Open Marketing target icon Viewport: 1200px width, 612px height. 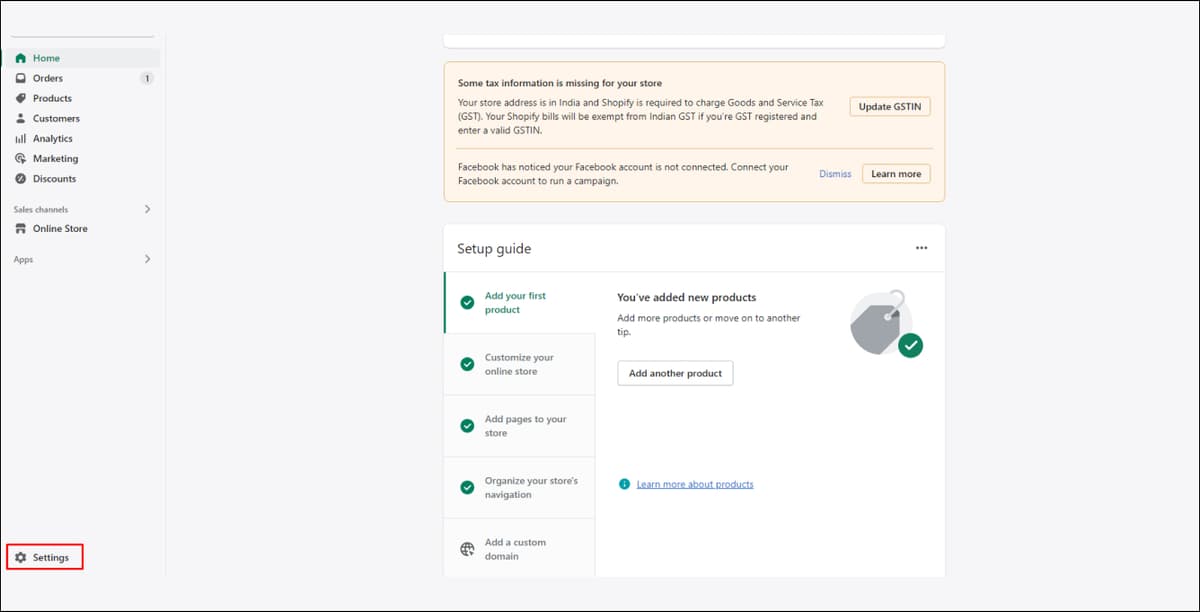click(x=20, y=158)
